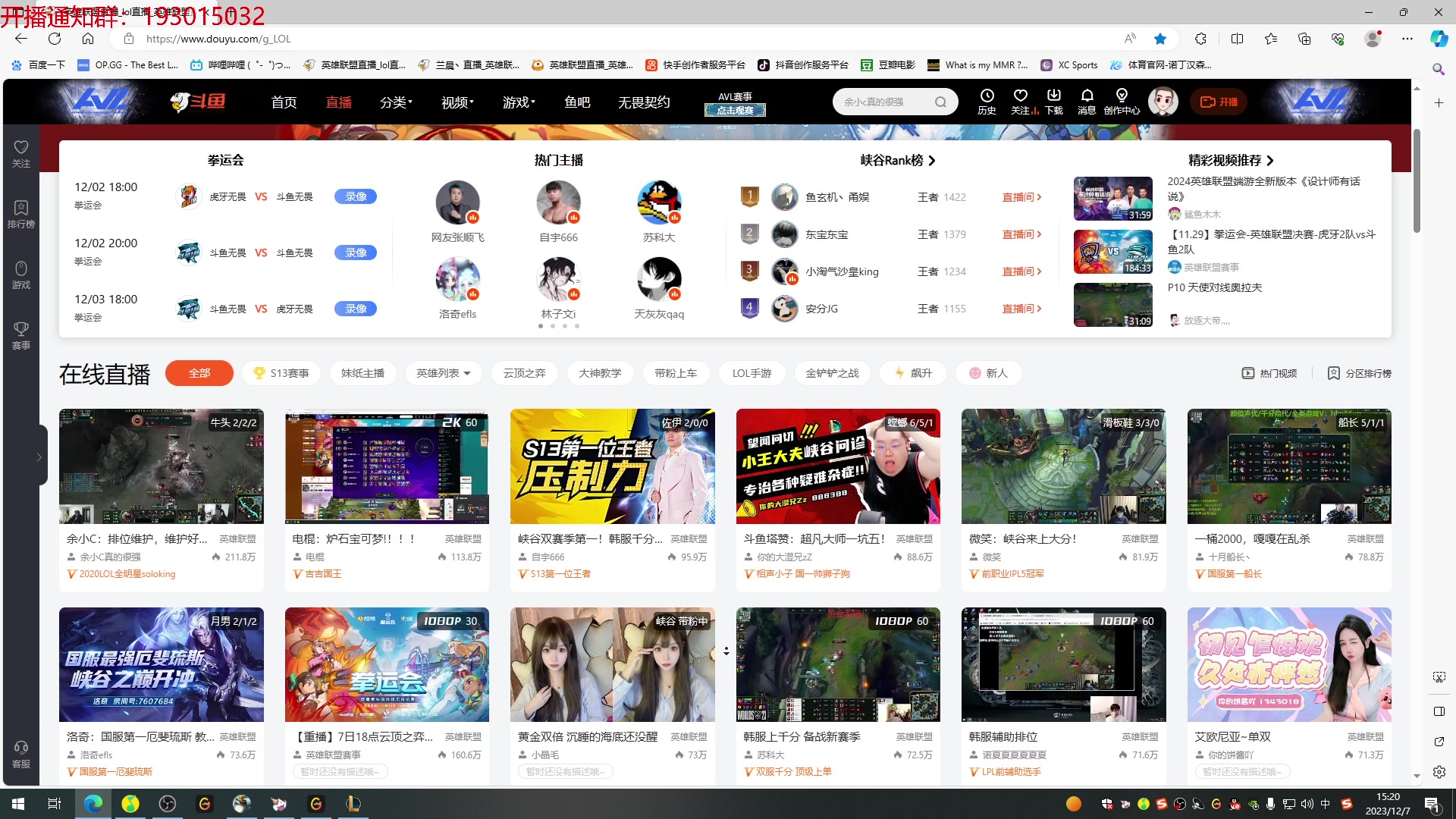Screen dimensions: 1456x819
Task: Select the 云顶之弈 filter tab
Action: click(x=524, y=373)
